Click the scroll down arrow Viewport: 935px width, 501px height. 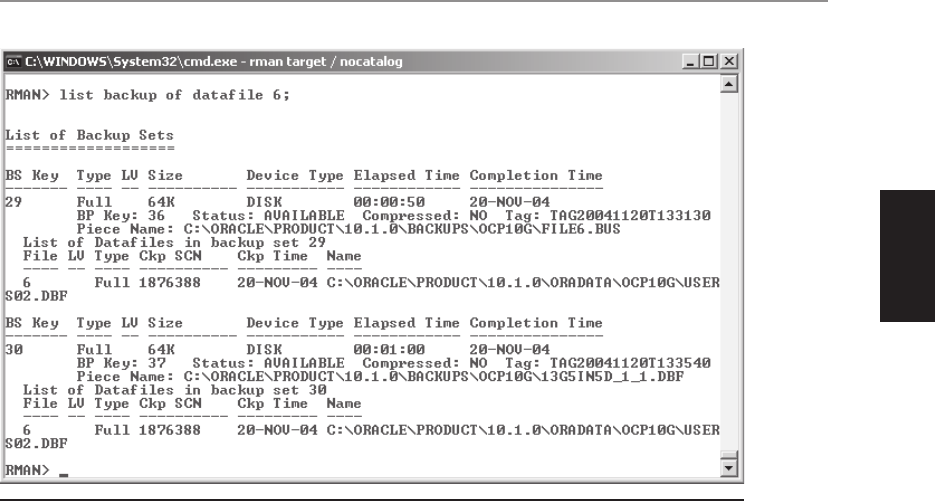point(729,469)
